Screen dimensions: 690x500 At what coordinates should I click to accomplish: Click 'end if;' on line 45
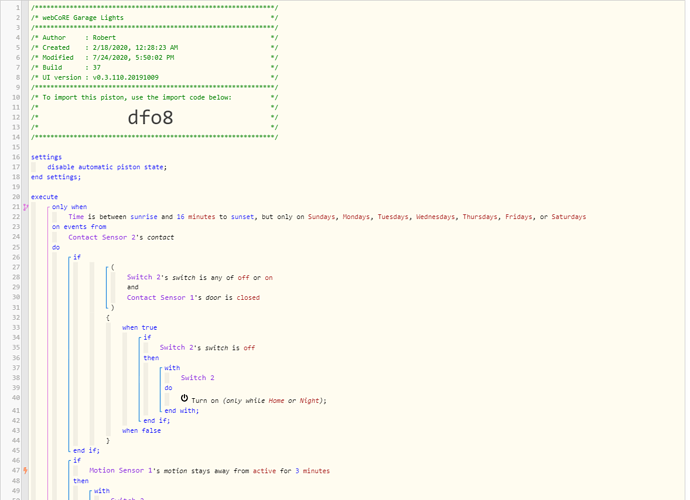(86, 450)
